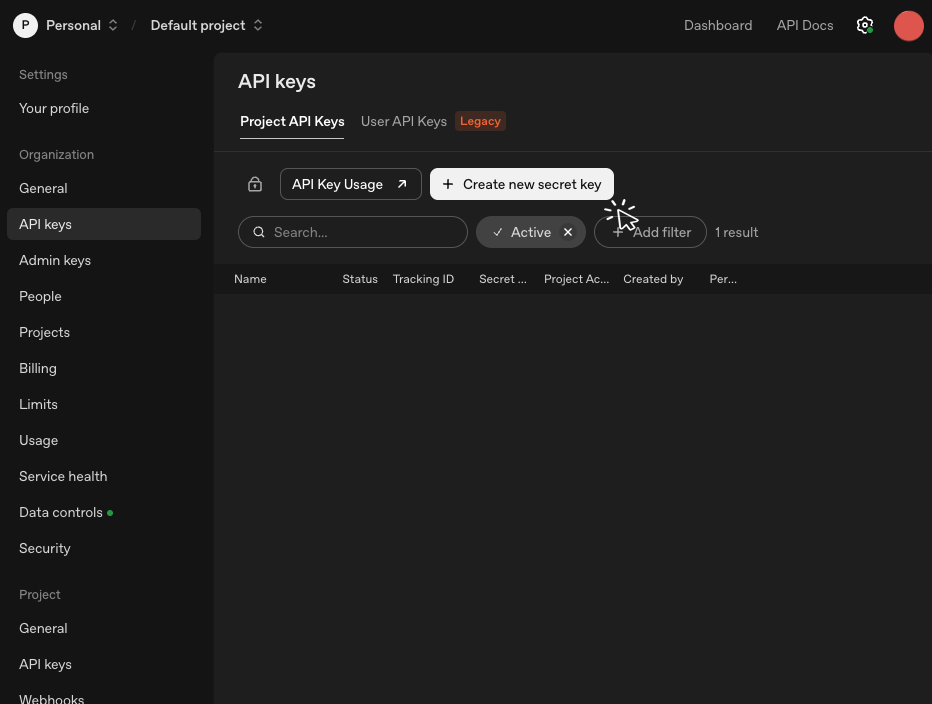Click the Secret column header
Image resolution: width=932 pixels, height=704 pixels.
click(503, 279)
